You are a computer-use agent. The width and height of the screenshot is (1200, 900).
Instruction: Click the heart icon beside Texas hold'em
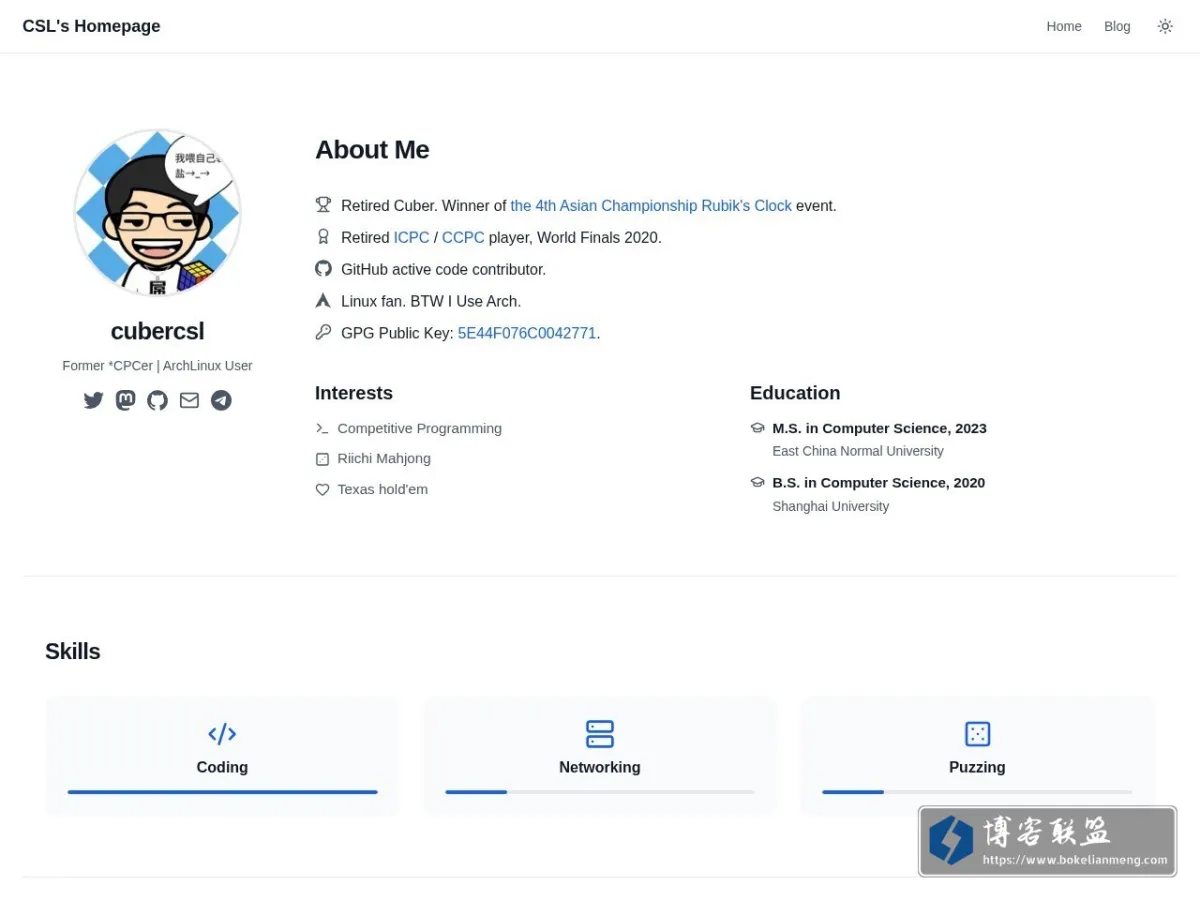[322, 490]
